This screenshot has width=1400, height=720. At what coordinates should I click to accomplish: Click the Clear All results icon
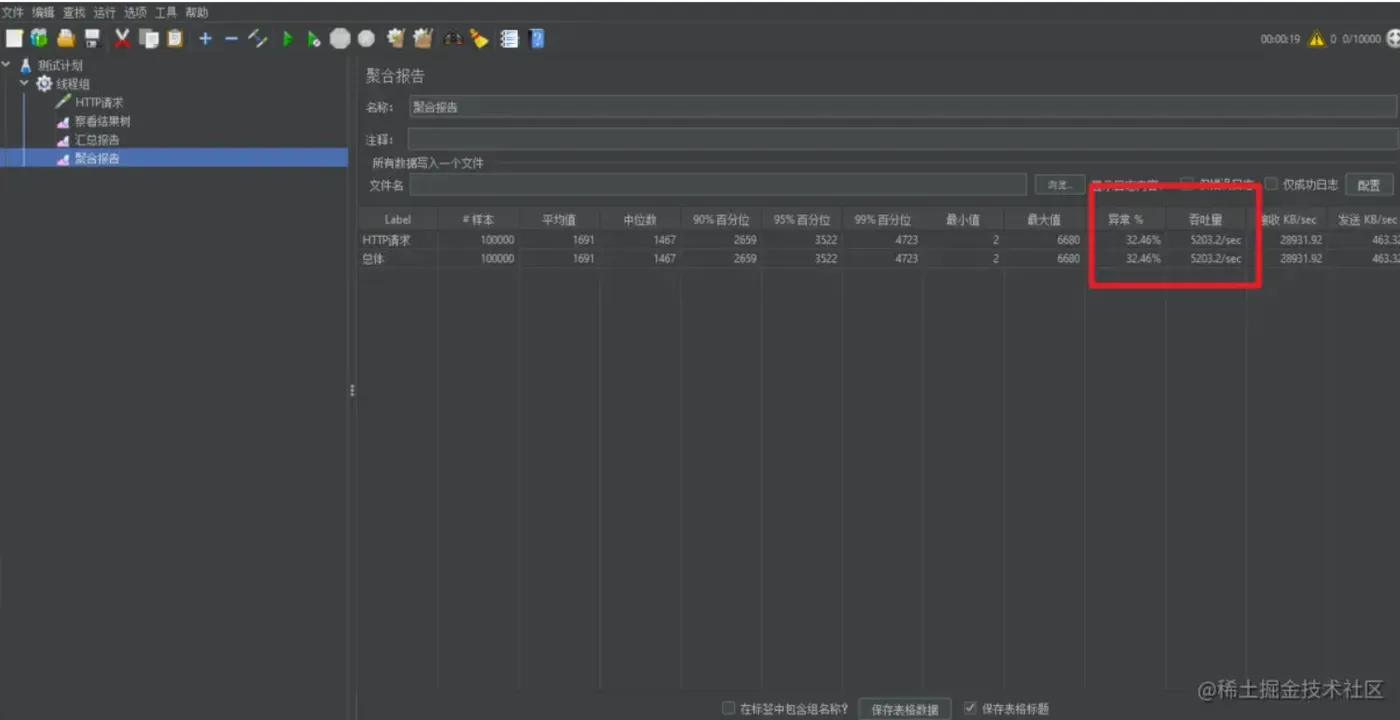[x=423, y=39]
